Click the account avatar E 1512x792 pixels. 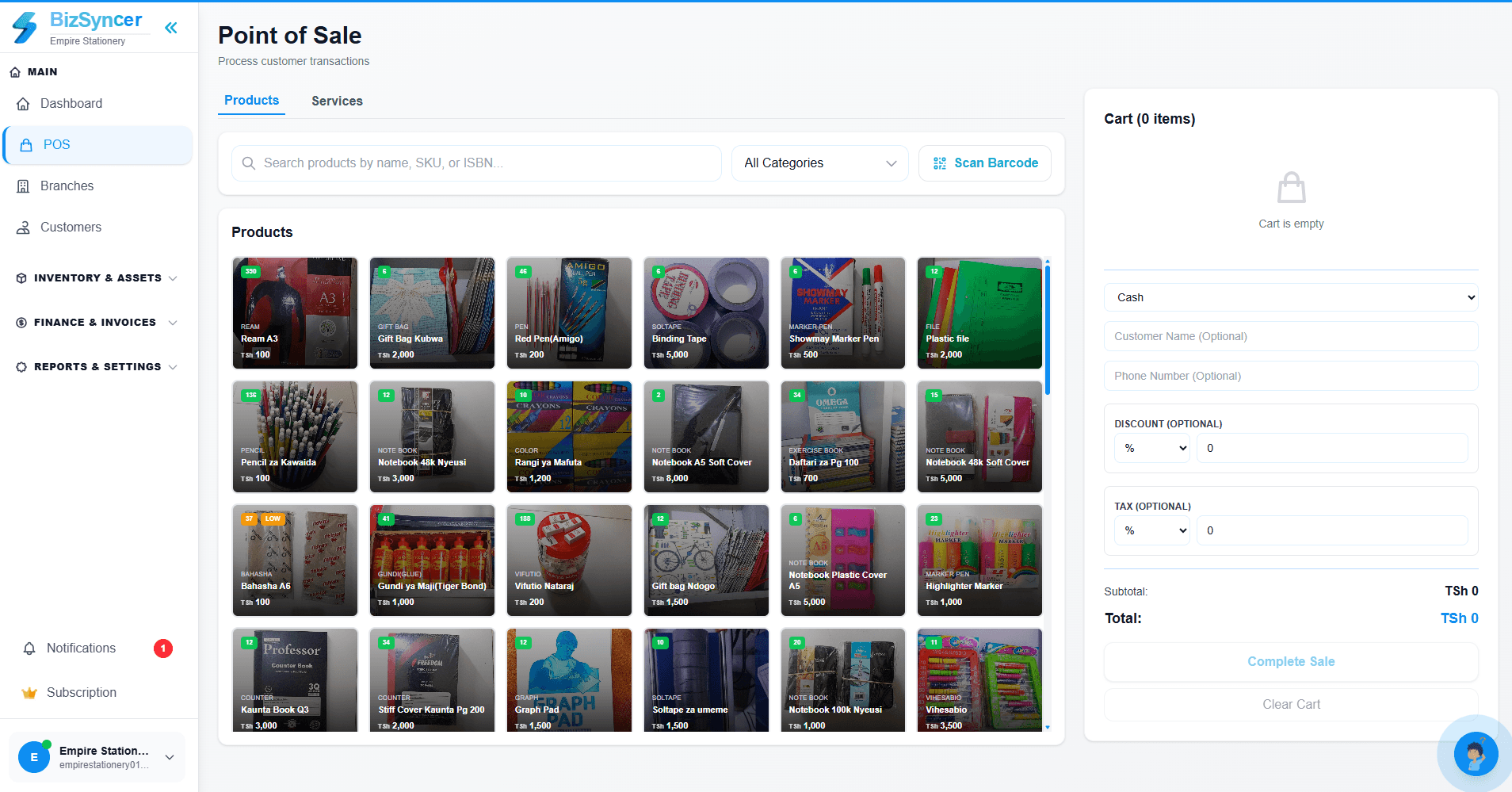[x=34, y=757]
